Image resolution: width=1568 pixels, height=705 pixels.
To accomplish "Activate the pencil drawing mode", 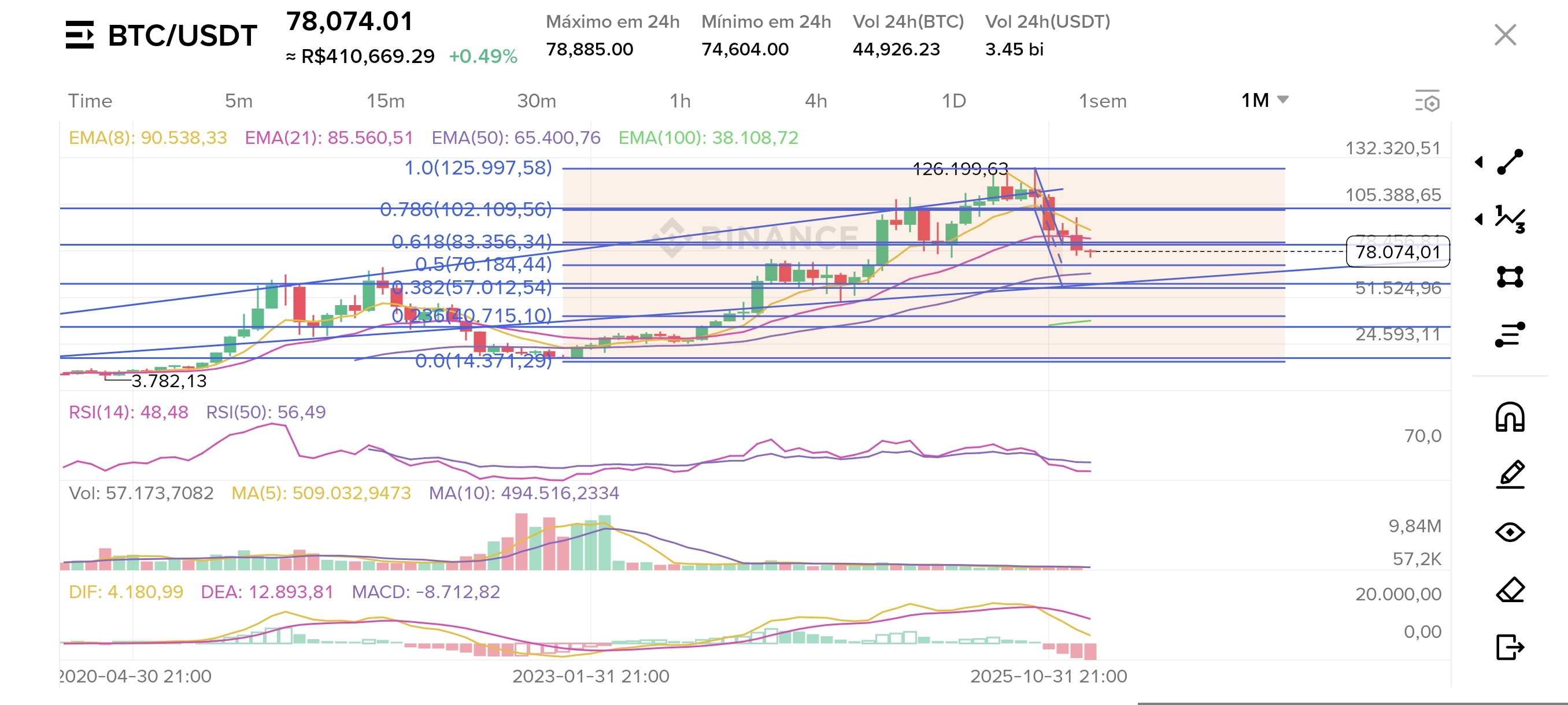I will tap(1510, 474).
